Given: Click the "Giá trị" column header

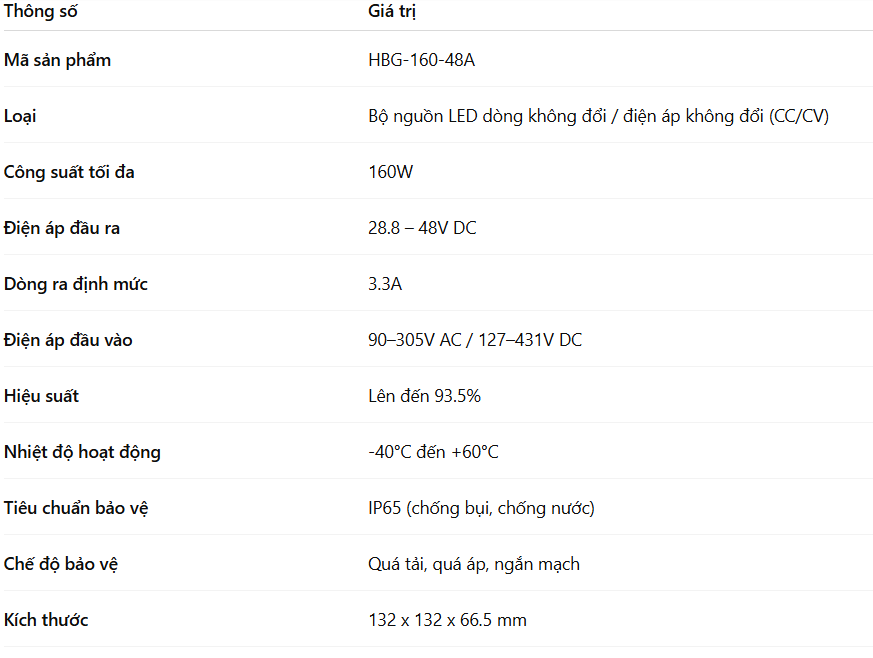Looking at the screenshot, I should pyautogui.click(x=392, y=12).
